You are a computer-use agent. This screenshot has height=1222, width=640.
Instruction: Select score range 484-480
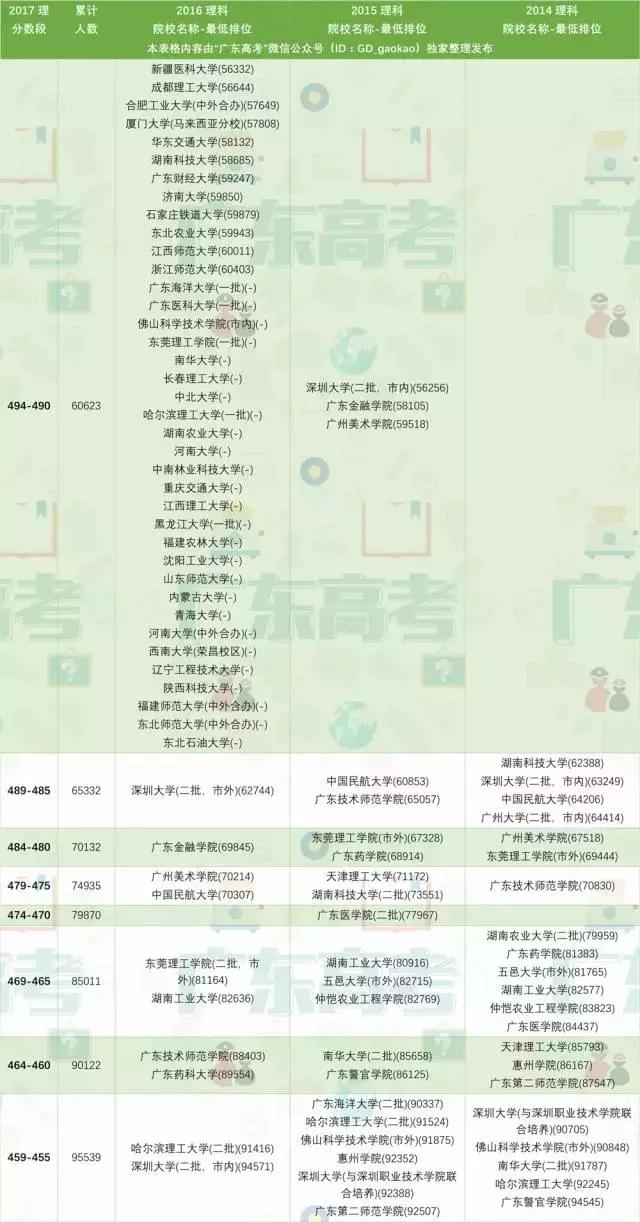(29, 847)
